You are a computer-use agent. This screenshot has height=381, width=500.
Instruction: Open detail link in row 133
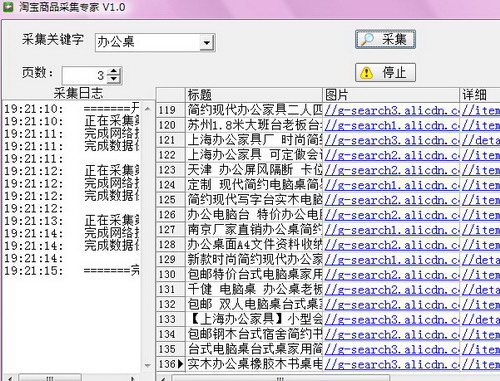coord(480,319)
